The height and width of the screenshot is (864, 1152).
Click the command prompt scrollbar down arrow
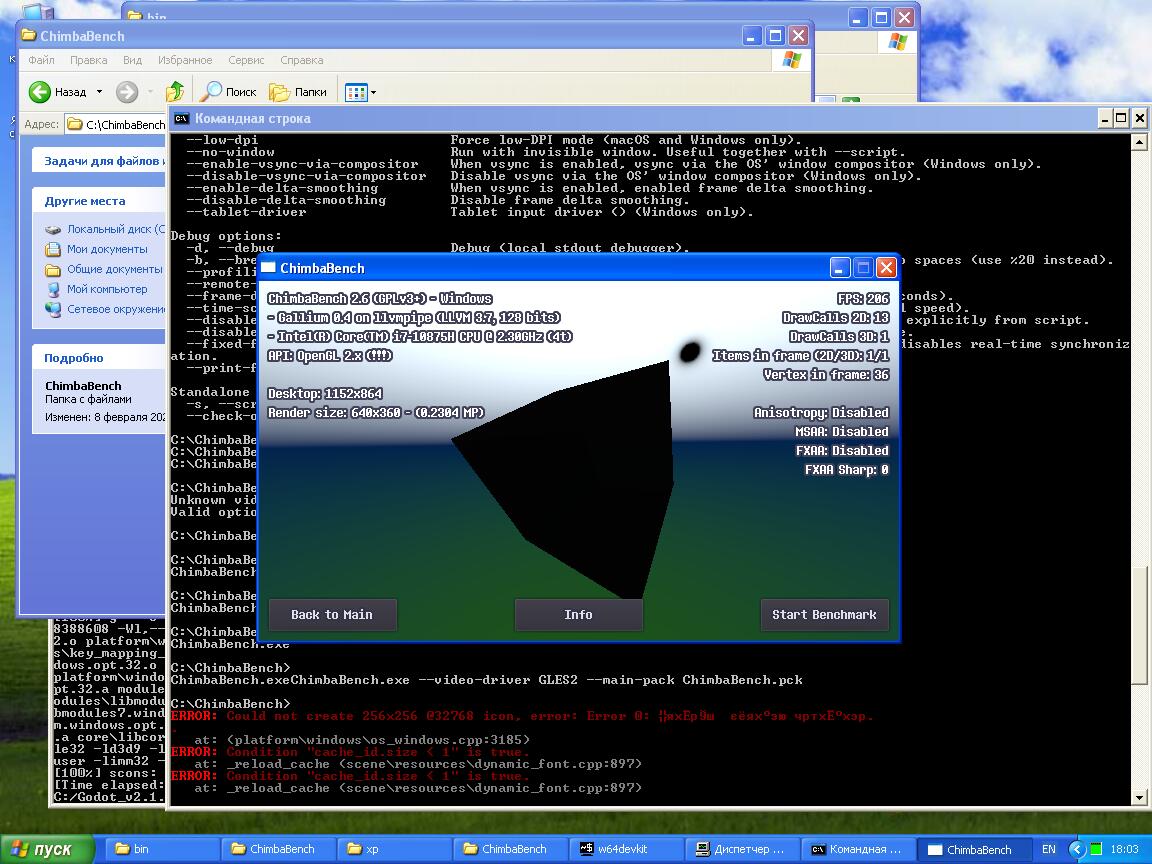[x=1139, y=797]
